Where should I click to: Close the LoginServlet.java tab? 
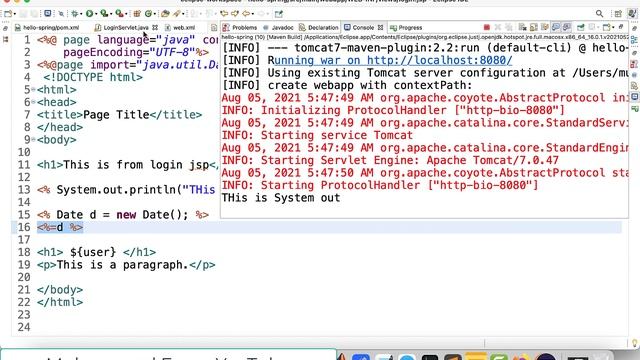[155, 27]
